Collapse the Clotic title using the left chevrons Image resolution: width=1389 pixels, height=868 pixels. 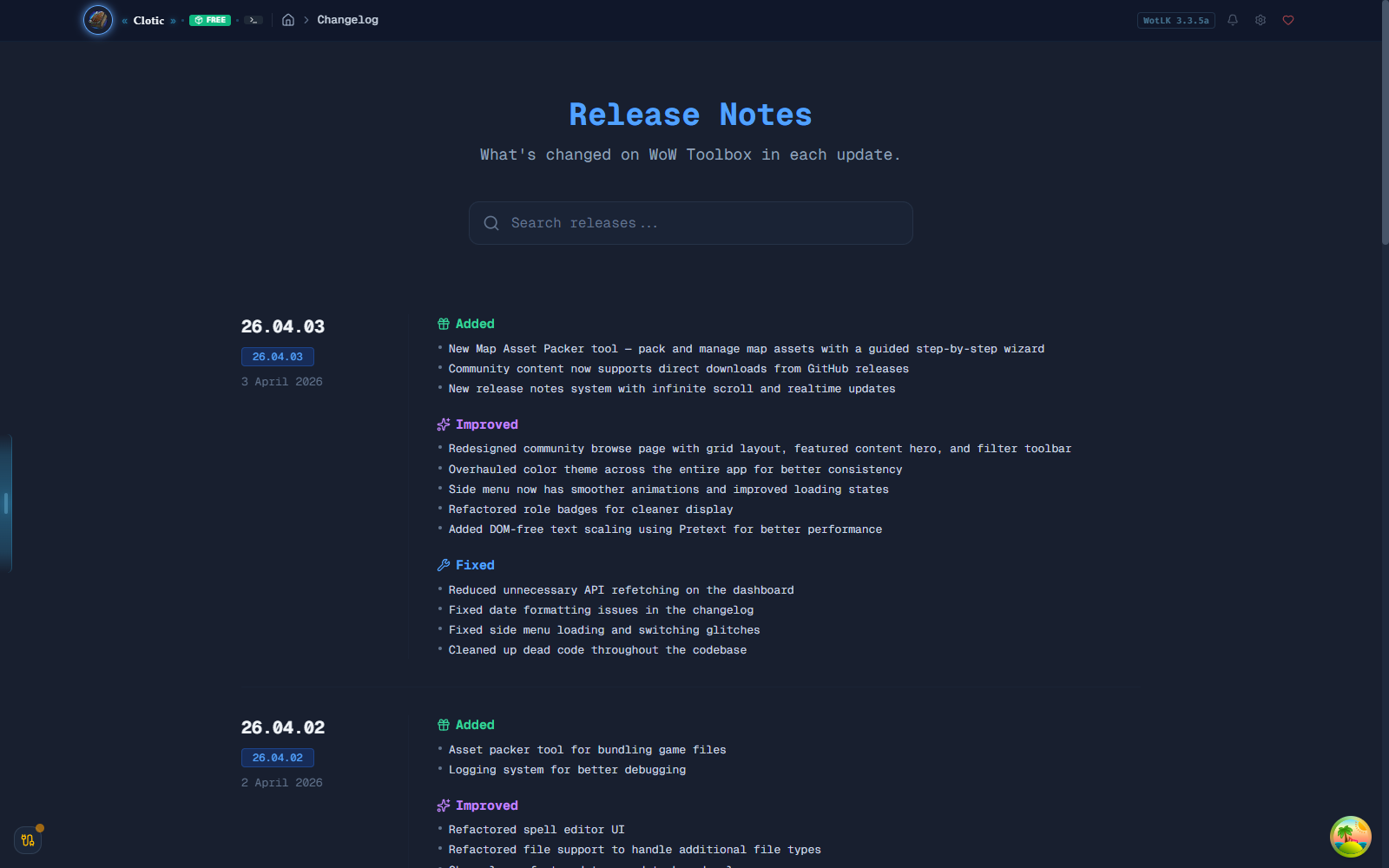(x=124, y=20)
